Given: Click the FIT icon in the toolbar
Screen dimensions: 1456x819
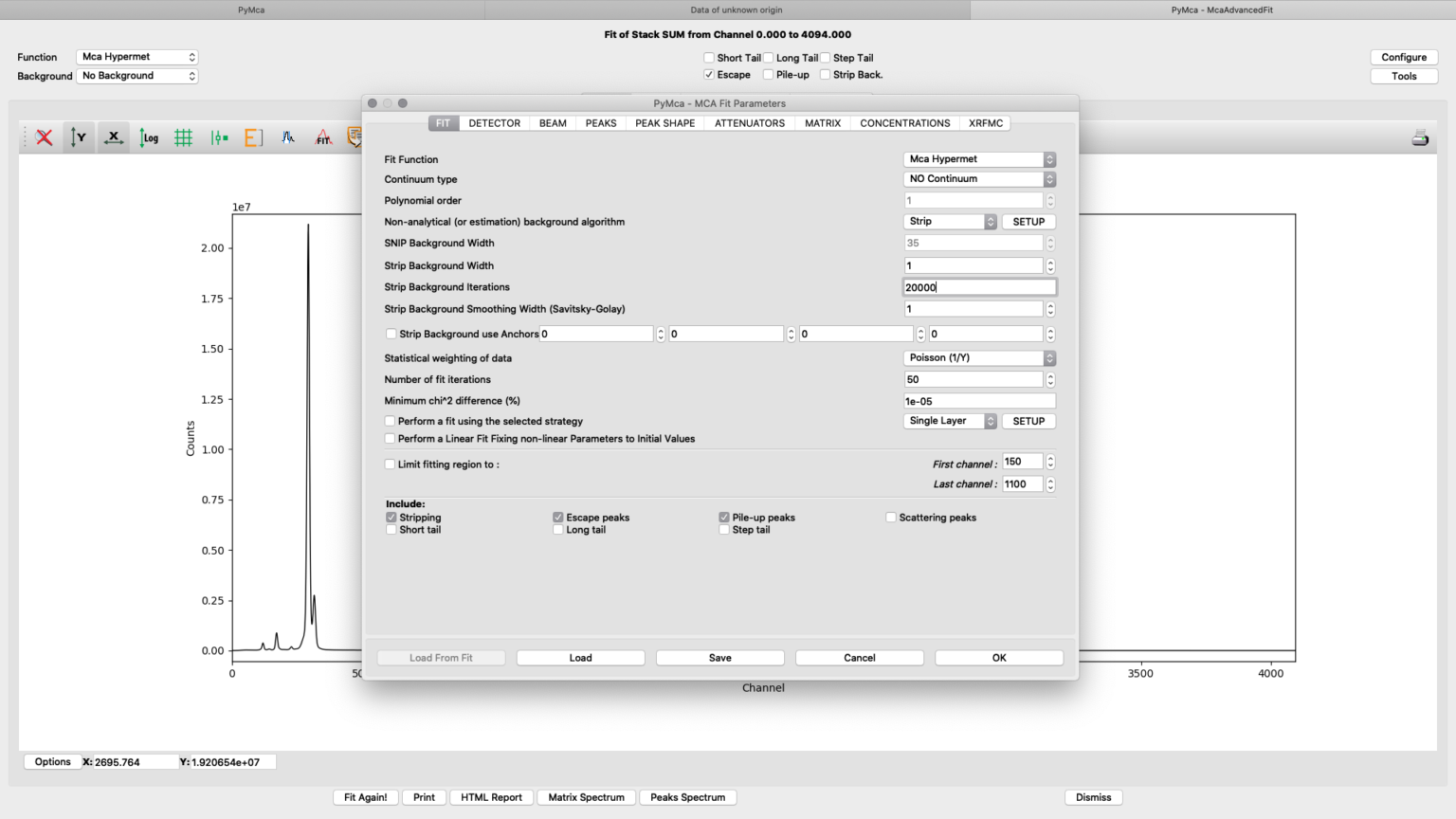Looking at the screenshot, I should (x=323, y=137).
